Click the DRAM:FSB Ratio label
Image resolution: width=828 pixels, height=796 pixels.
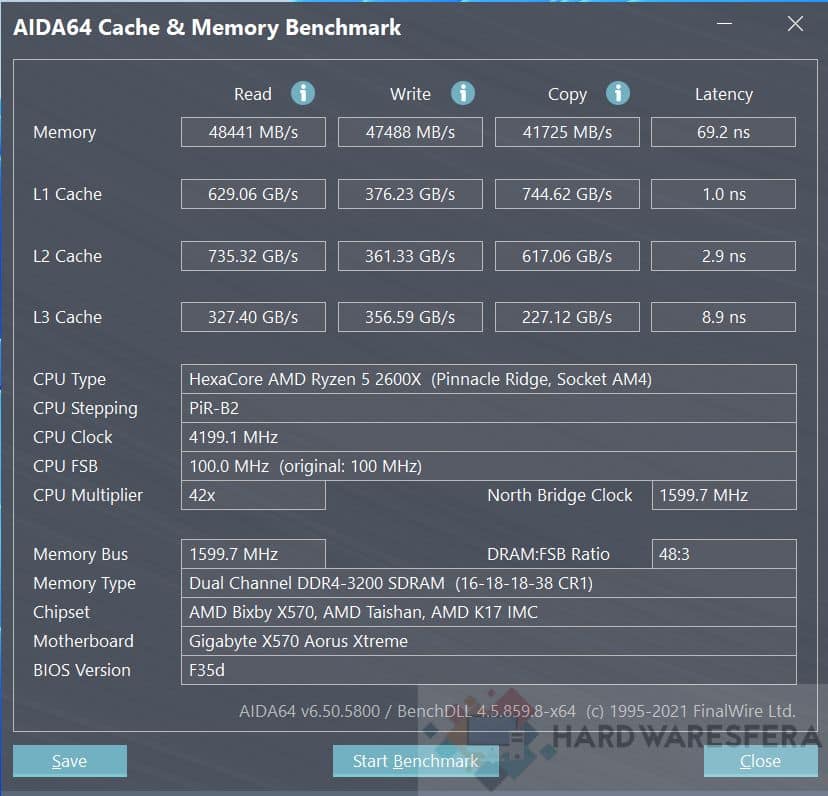click(548, 554)
